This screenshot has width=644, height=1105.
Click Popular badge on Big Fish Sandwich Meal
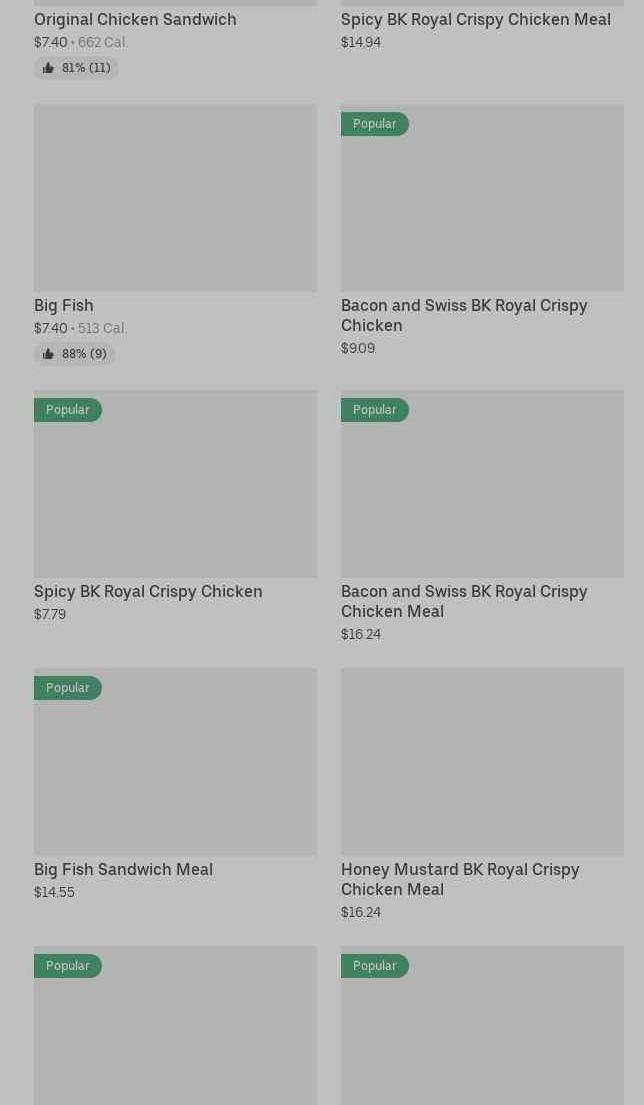pyautogui.click(x=68, y=688)
